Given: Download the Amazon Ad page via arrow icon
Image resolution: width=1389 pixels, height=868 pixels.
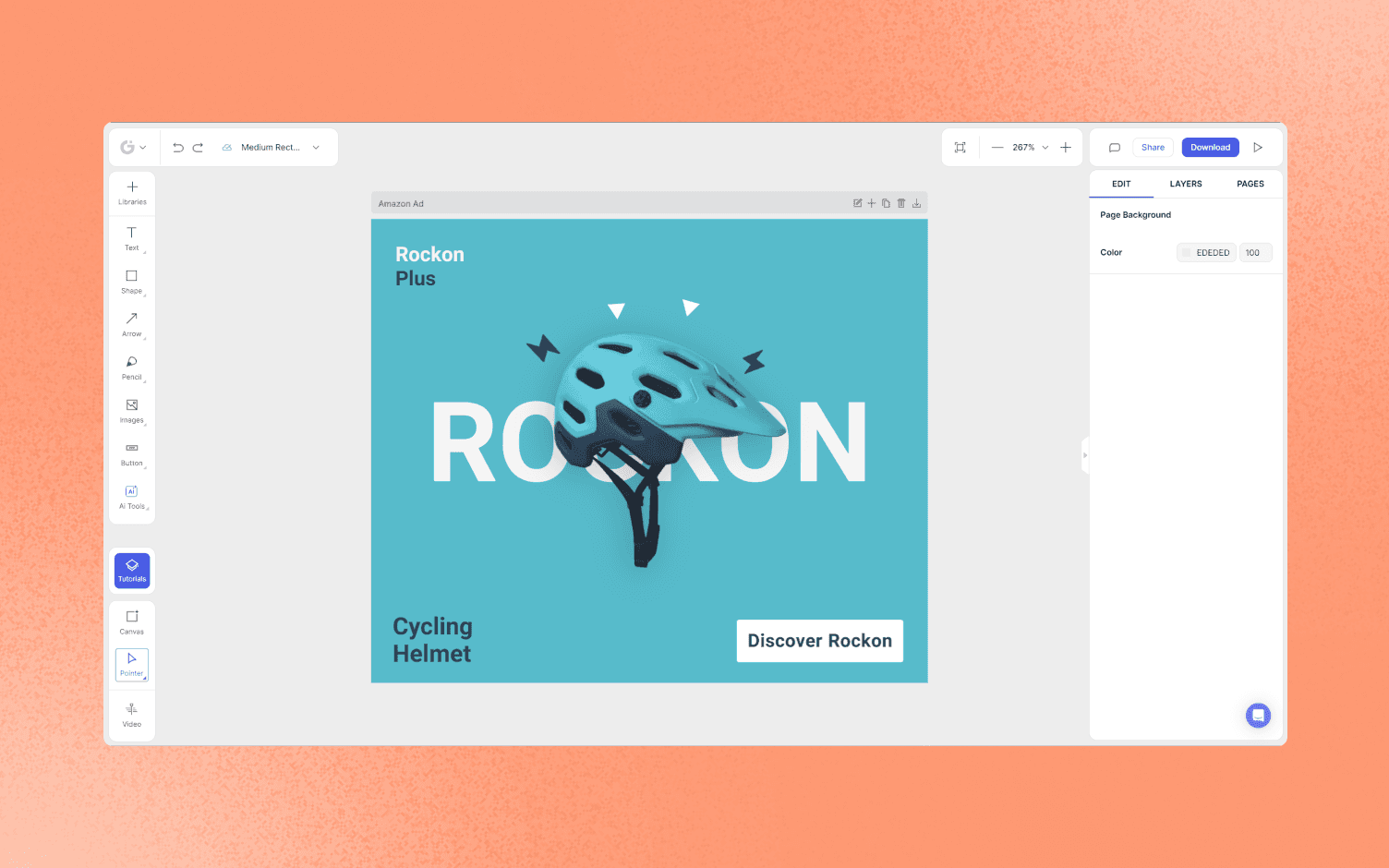Looking at the screenshot, I should click(917, 203).
